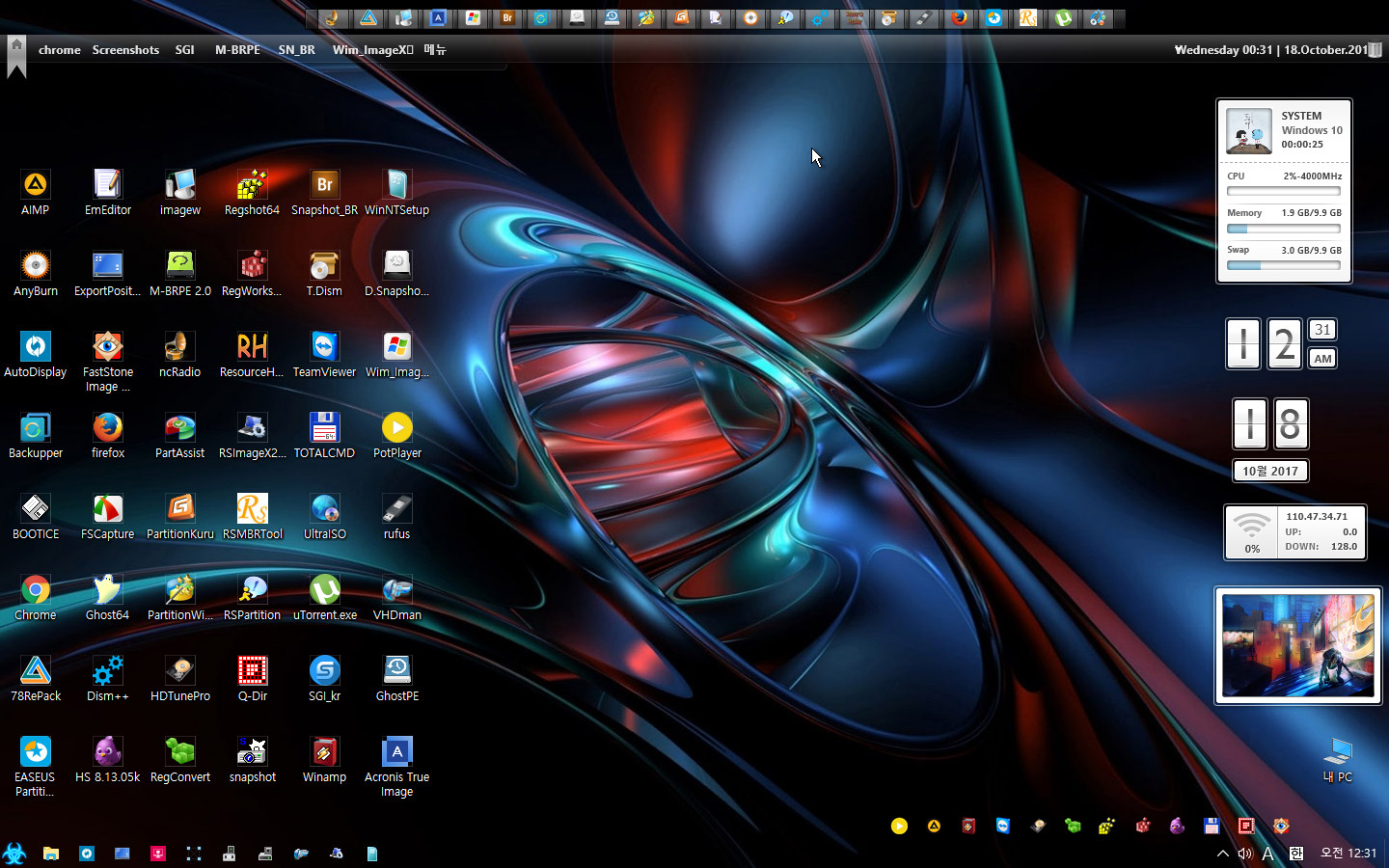The image size is (1389, 868).
Task: Open the 메뉴 menu in top bar
Action: [x=435, y=49]
